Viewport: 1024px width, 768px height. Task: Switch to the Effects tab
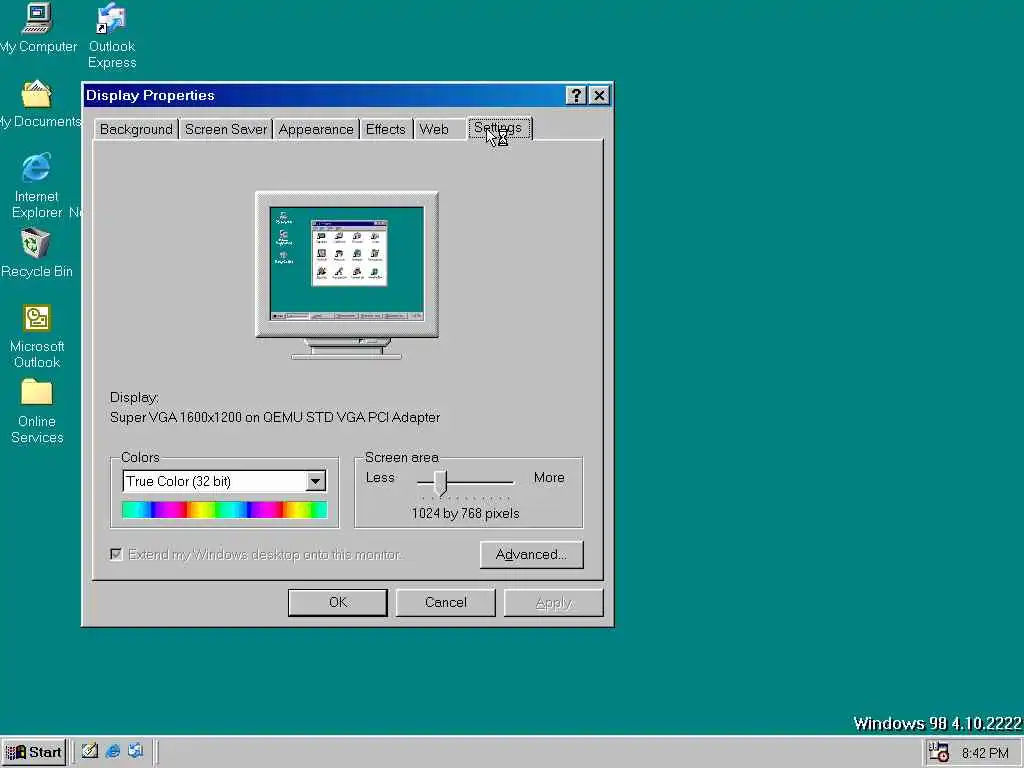385,129
